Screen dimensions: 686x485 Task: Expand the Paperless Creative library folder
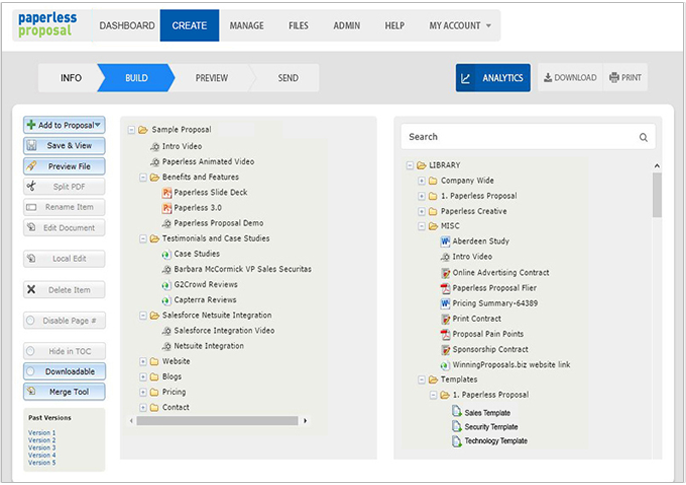pyautogui.click(x=421, y=212)
